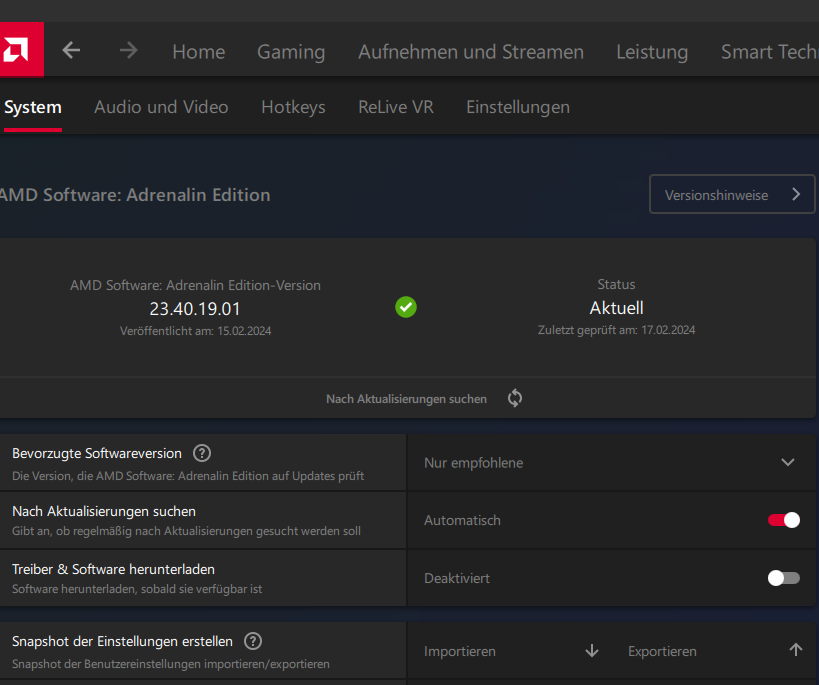Image resolution: width=819 pixels, height=685 pixels.
Task: Click Treiber & Software herunterladen label
Action: click(113, 569)
